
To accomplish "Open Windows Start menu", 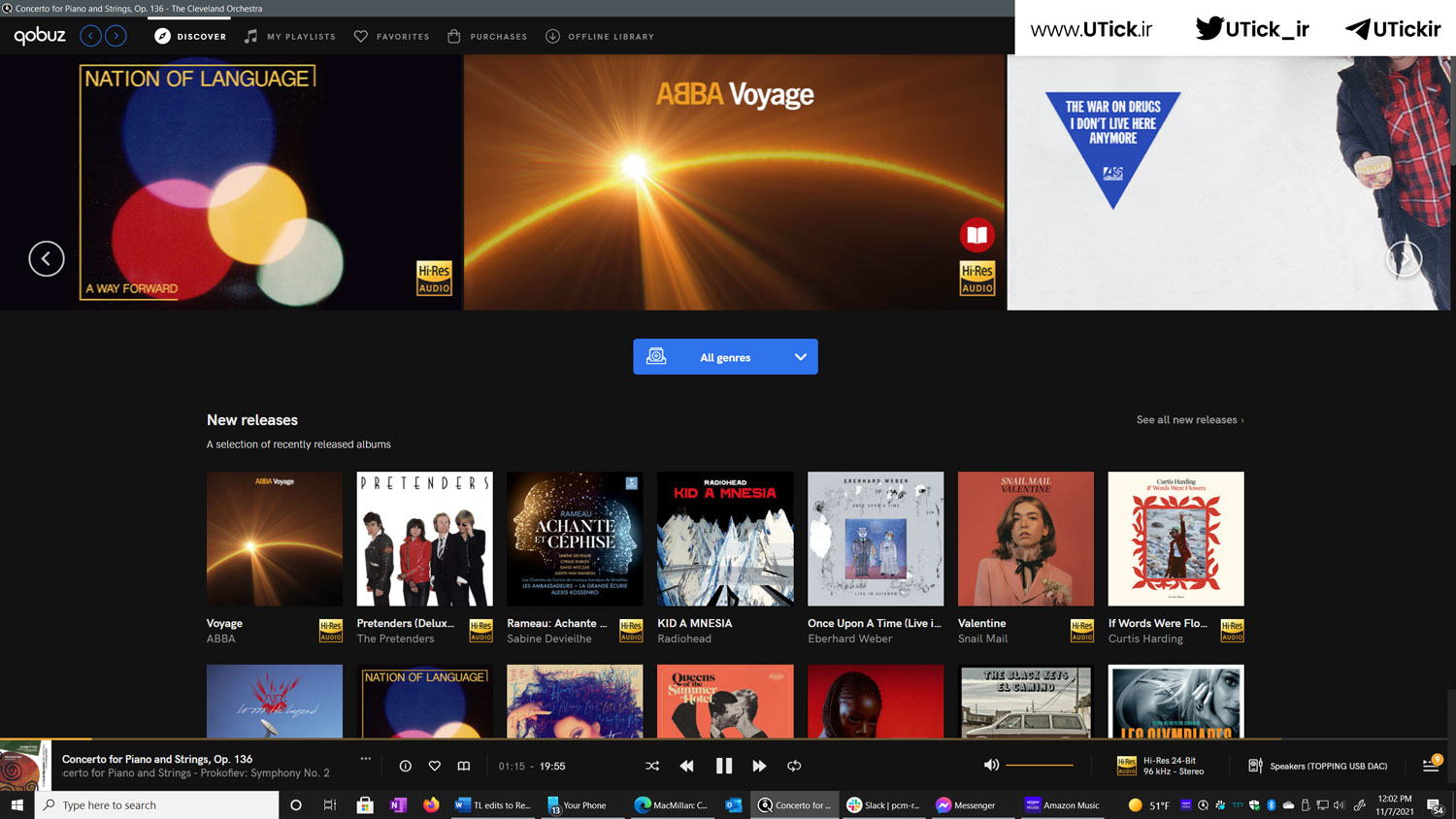I will click(x=17, y=804).
